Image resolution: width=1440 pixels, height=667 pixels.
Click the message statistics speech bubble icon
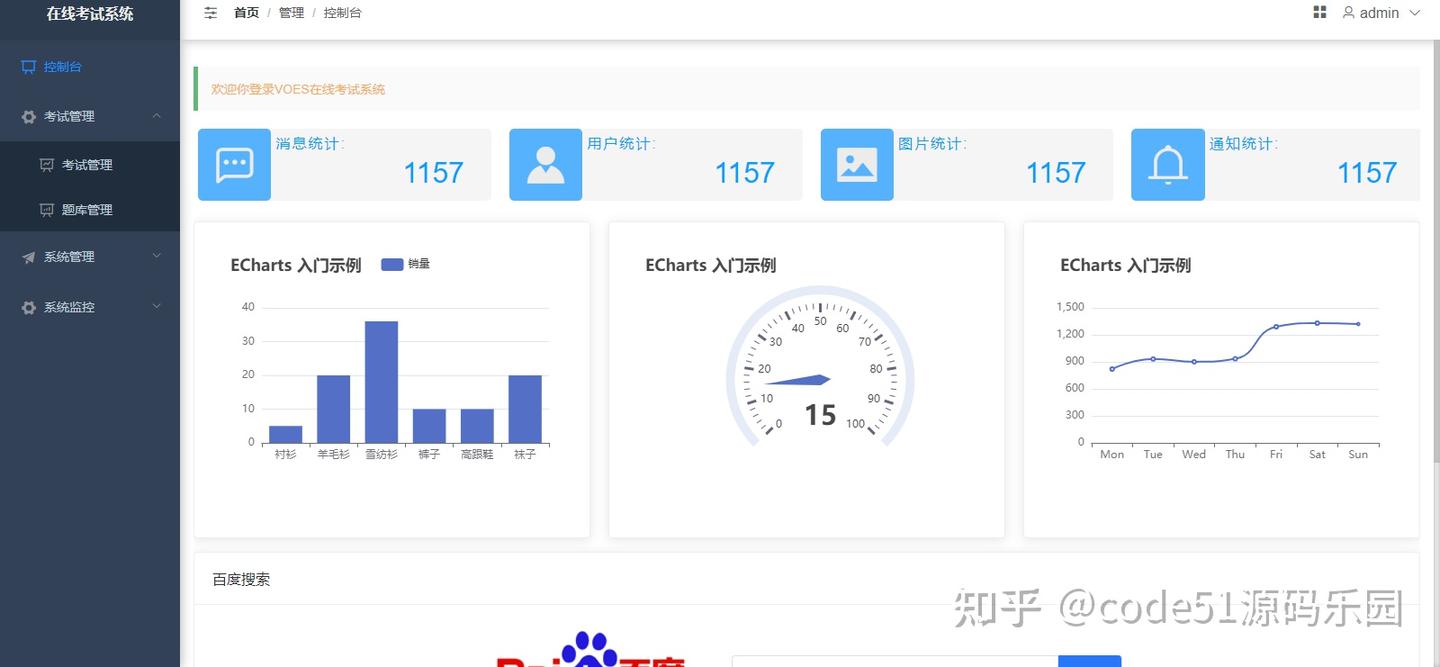coord(234,164)
